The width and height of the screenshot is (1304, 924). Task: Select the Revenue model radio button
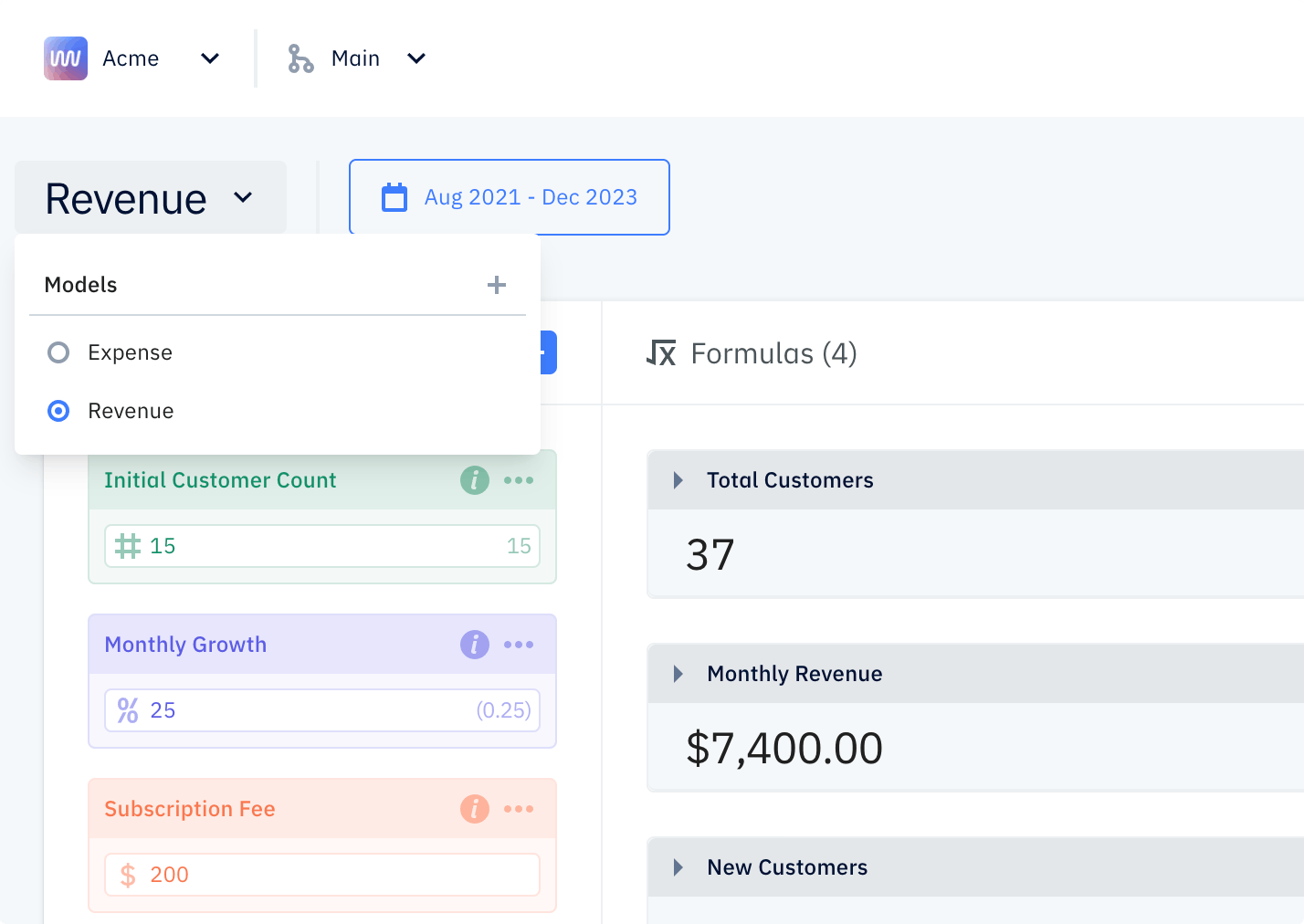tap(58, 411)
